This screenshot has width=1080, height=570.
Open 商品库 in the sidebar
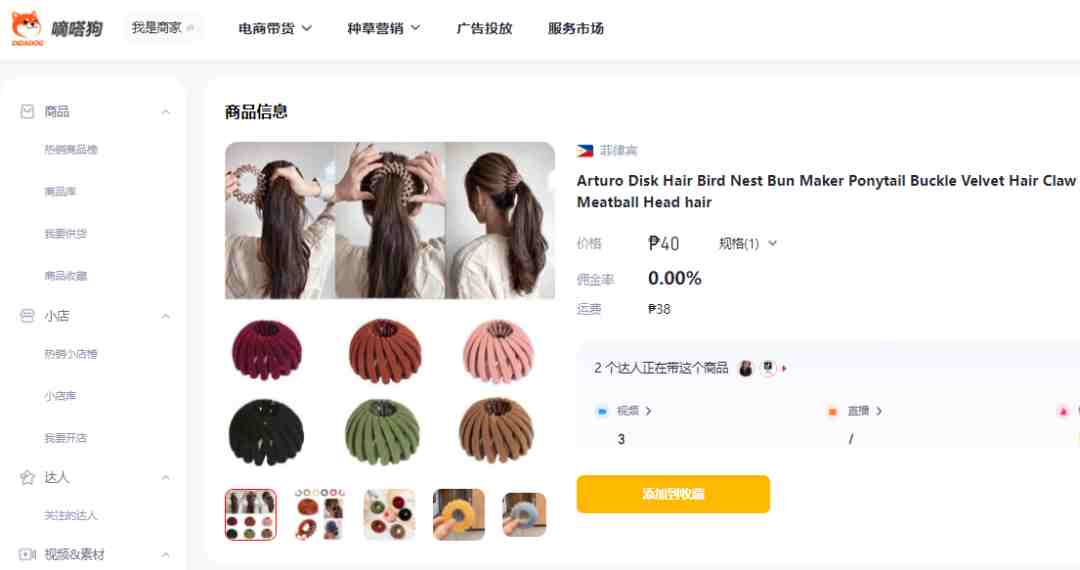[61, 191]
